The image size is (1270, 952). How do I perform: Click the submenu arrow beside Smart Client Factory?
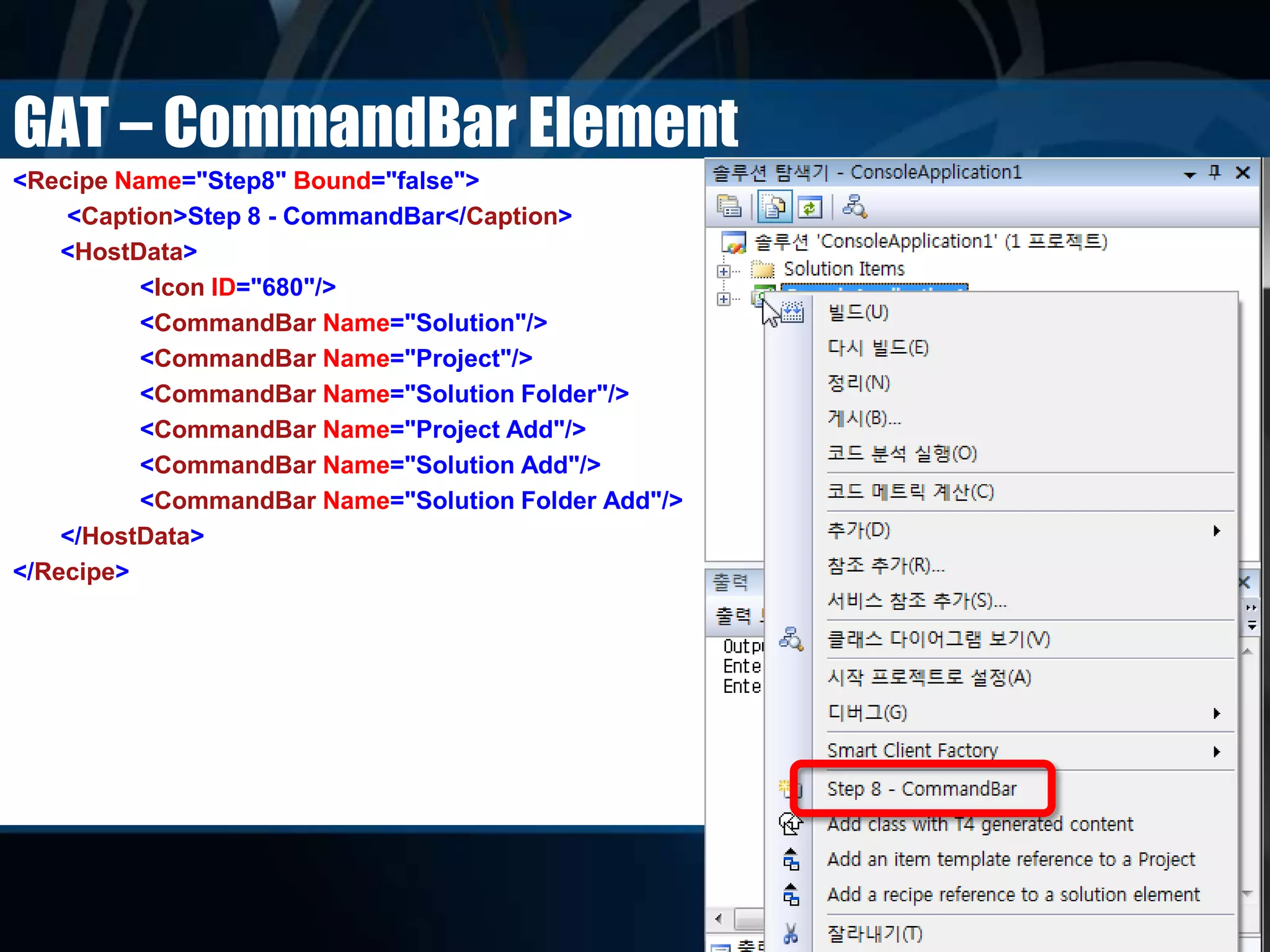click(x=1217, y=752)
